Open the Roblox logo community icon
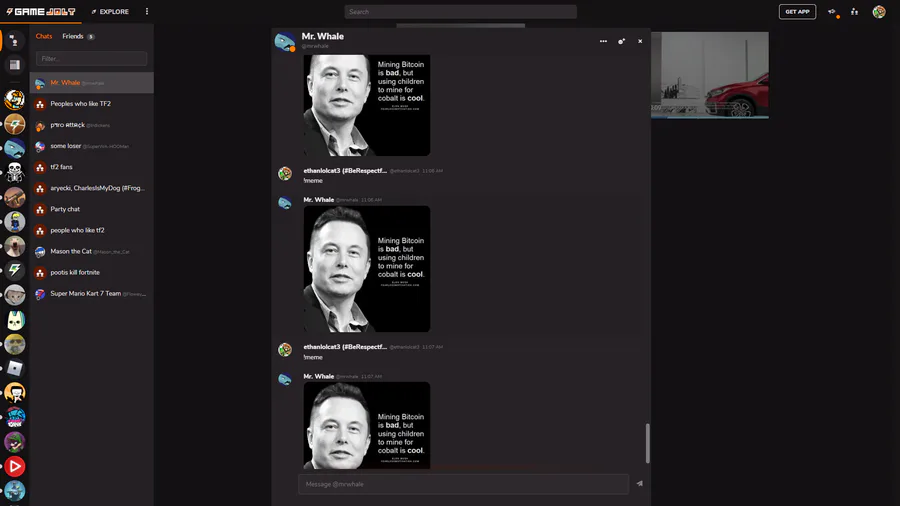Screen dimensions: 900x506 click(14, 368)
